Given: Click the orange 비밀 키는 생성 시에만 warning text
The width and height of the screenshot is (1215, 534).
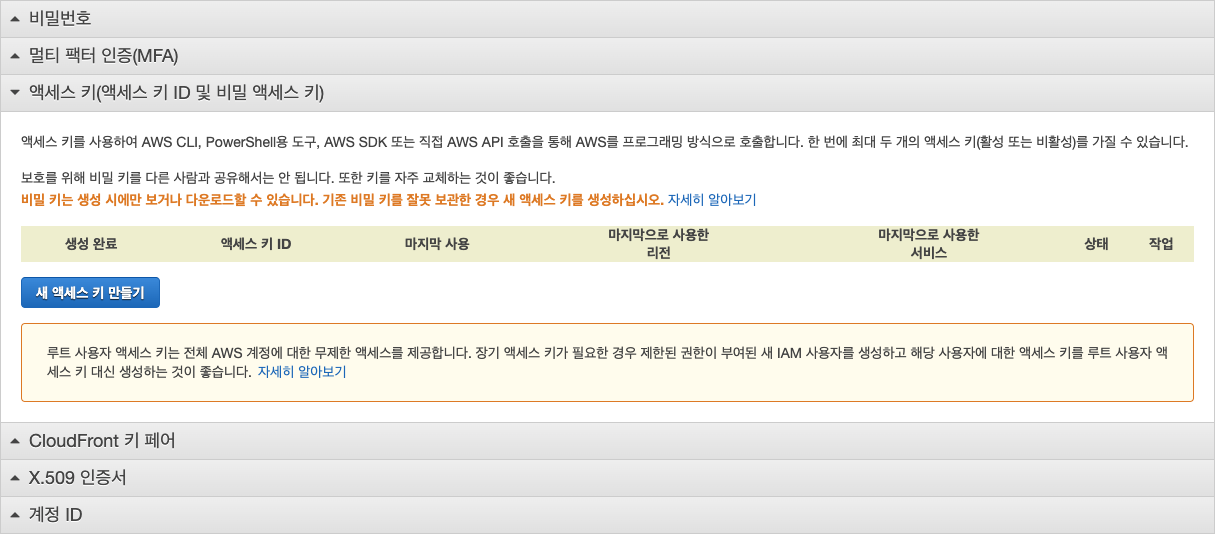Looking at the screenshot, I should [x=342, y=199].
